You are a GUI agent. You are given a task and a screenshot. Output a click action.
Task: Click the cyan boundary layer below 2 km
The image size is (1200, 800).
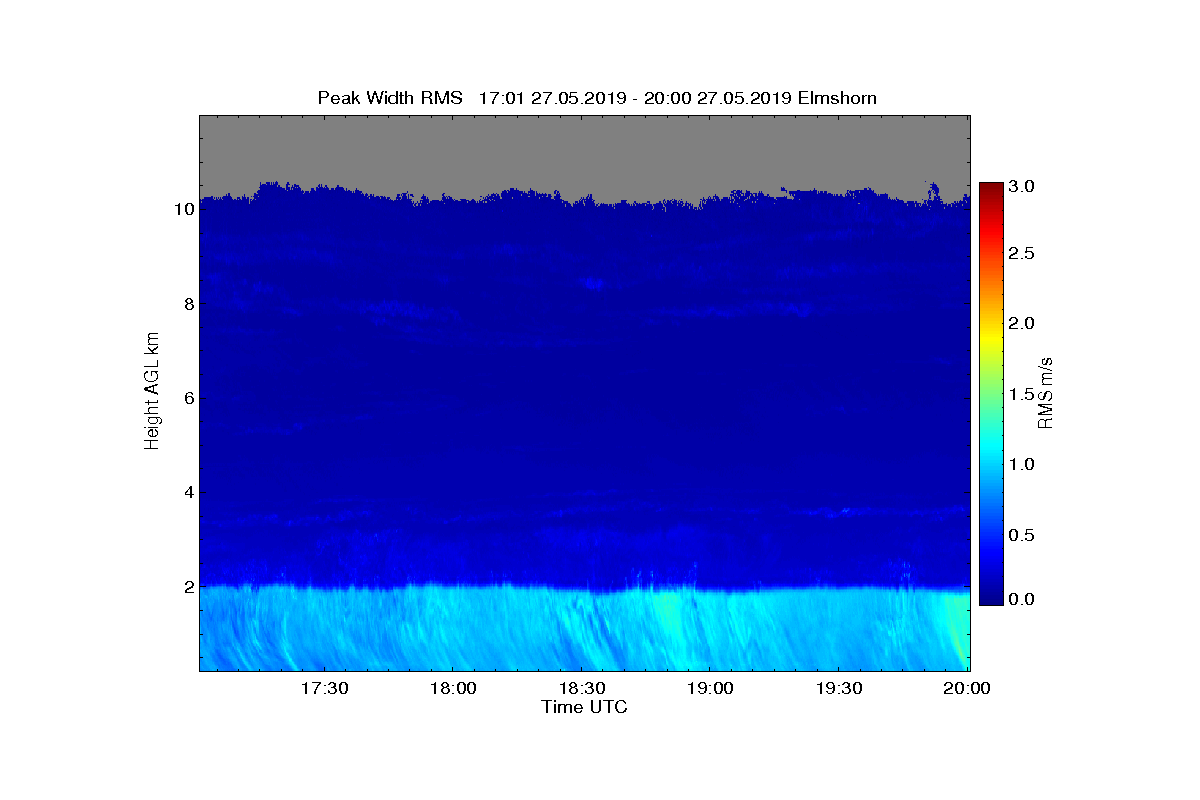tap(585, 630)
